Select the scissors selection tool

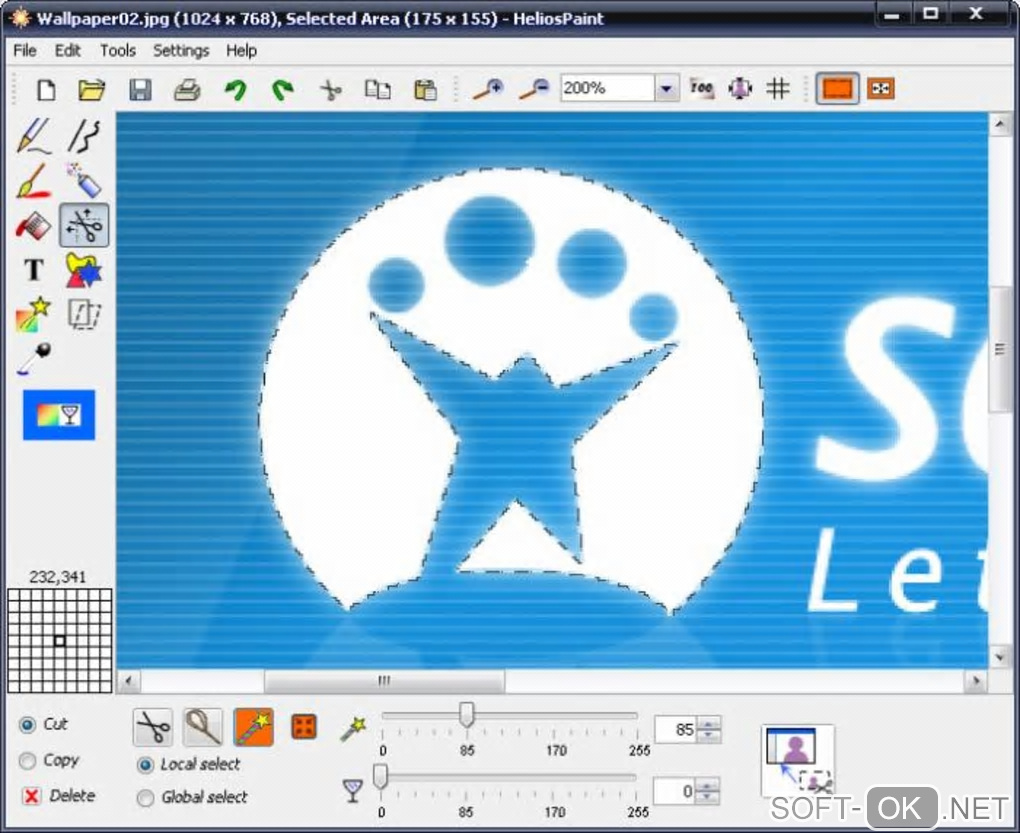(x=85, y=225)
